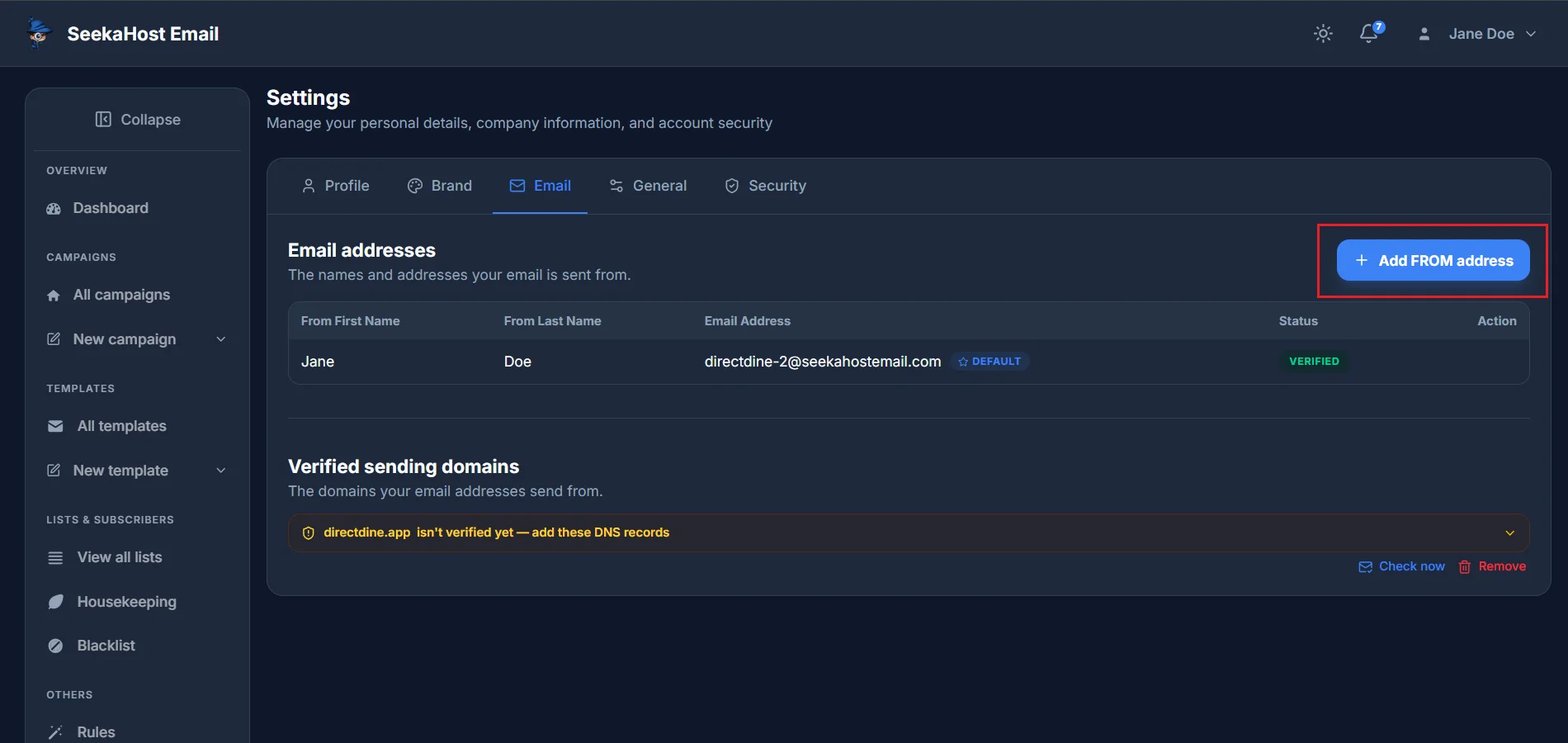The width and height of the screenshot is (1568, 743).
Task: Click the directdine.app domain name
Action: click(366, 532)
